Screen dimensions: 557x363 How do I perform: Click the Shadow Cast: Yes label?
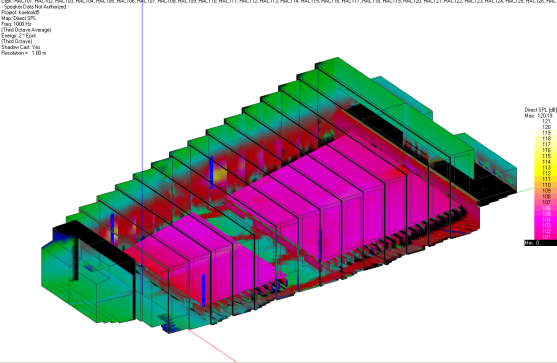[21, 47]
